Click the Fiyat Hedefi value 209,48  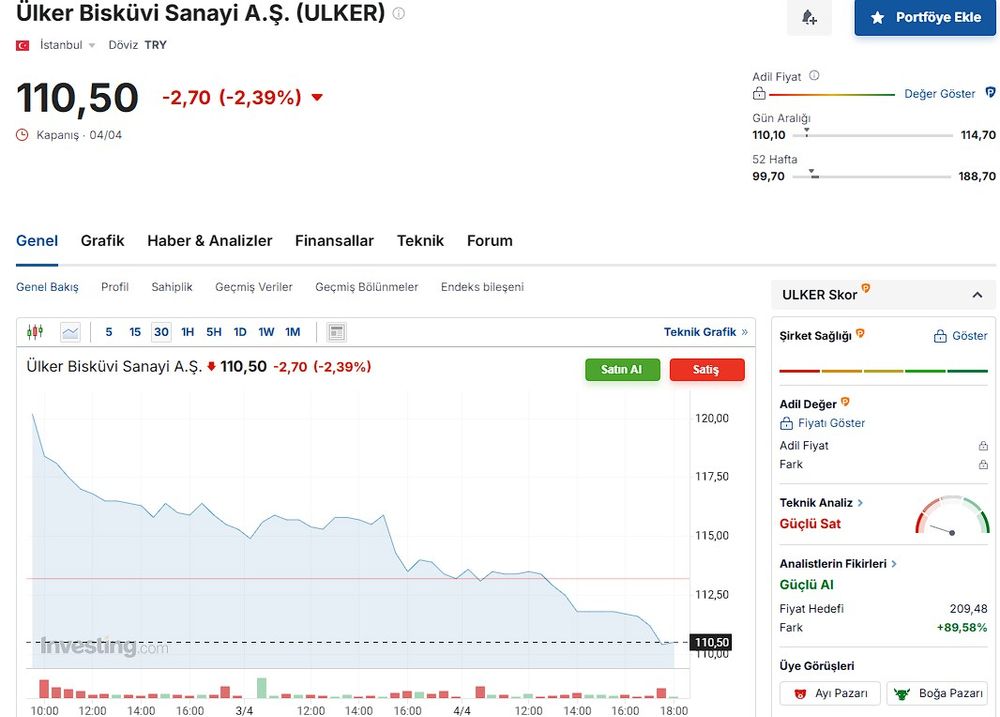(968, 609)
